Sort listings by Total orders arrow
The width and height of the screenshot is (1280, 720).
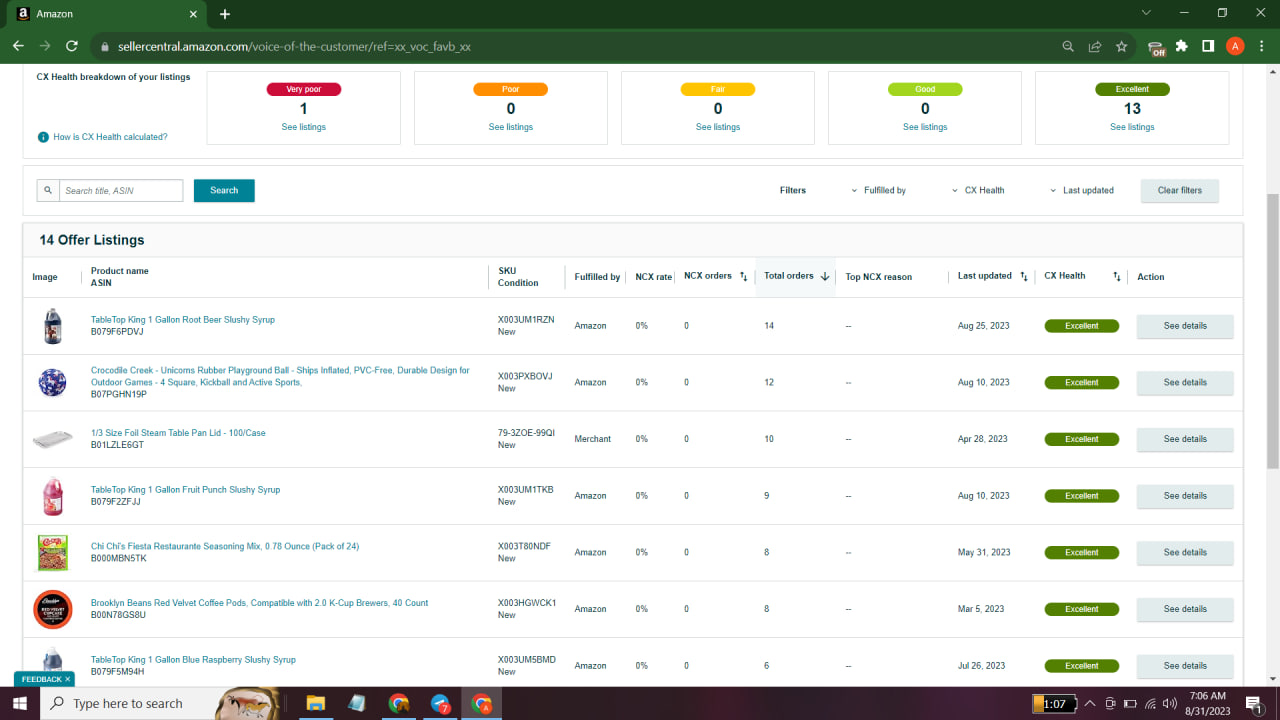(x=825, y=276)
